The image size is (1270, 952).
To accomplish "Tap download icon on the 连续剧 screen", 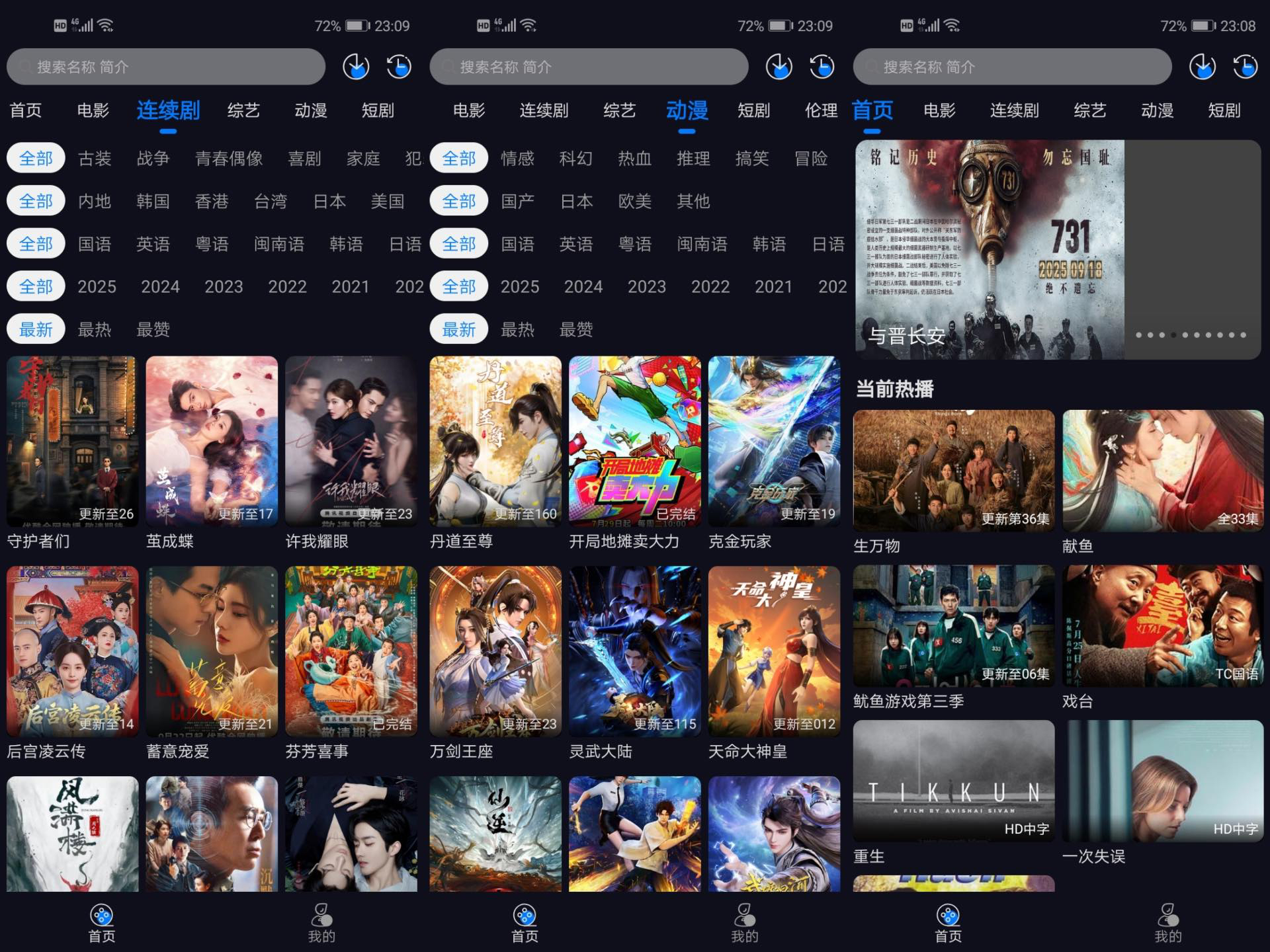I will (356, 67).
